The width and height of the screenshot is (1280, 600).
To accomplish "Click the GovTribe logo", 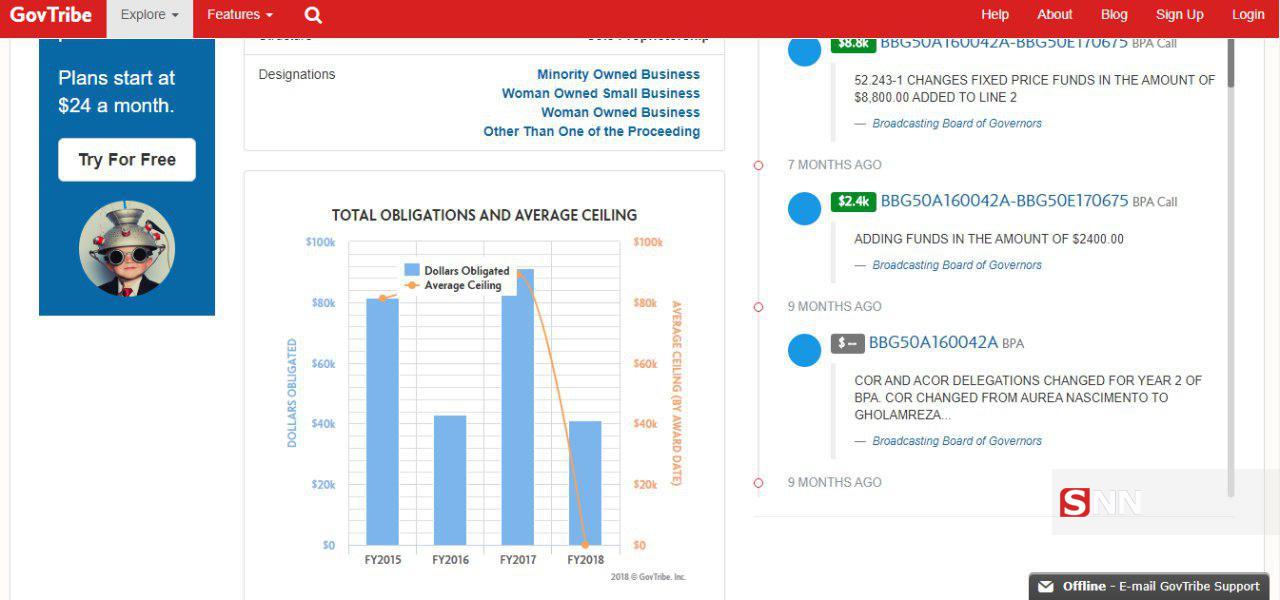I will 50,14.
